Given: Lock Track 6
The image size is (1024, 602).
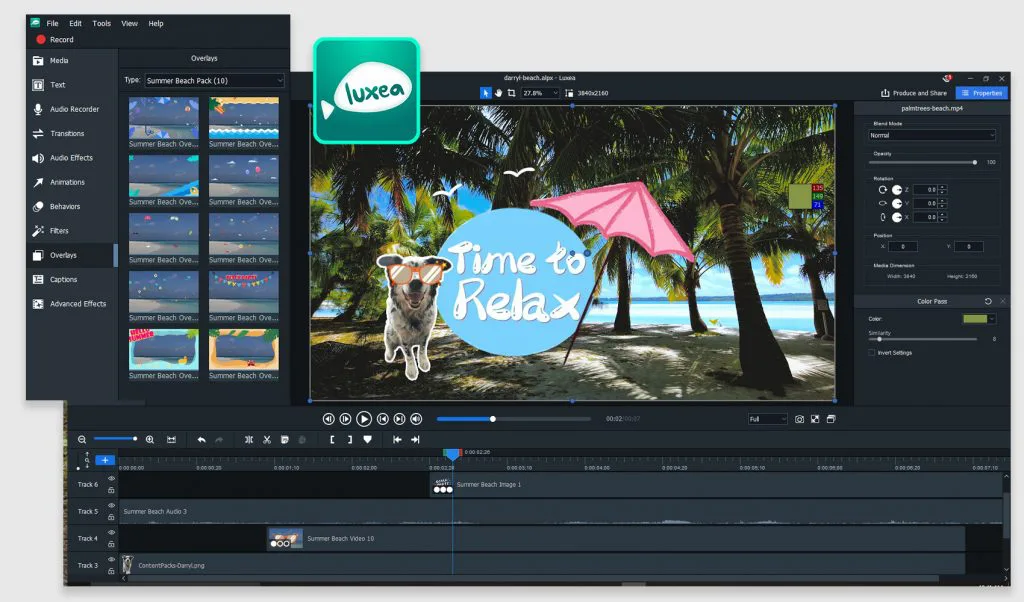Looking at the screenshot, I should pos(112,490).
